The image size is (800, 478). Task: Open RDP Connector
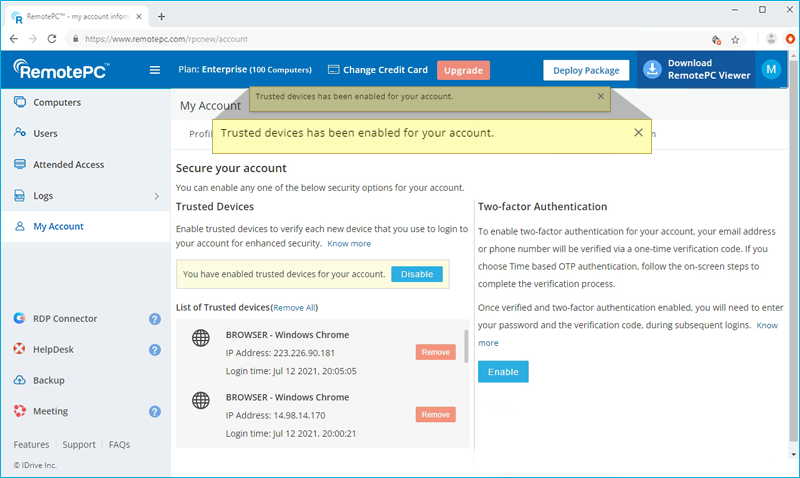click(65, 318)
